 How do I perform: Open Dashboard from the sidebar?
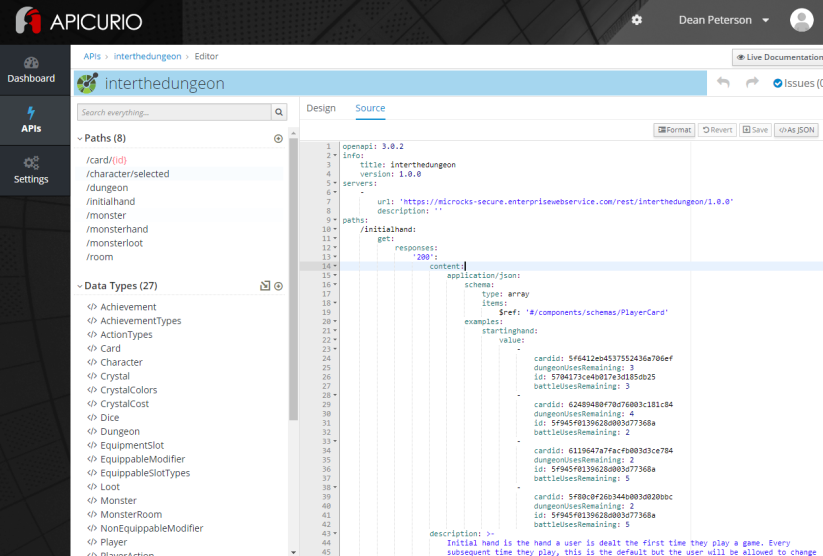[31, 69]
